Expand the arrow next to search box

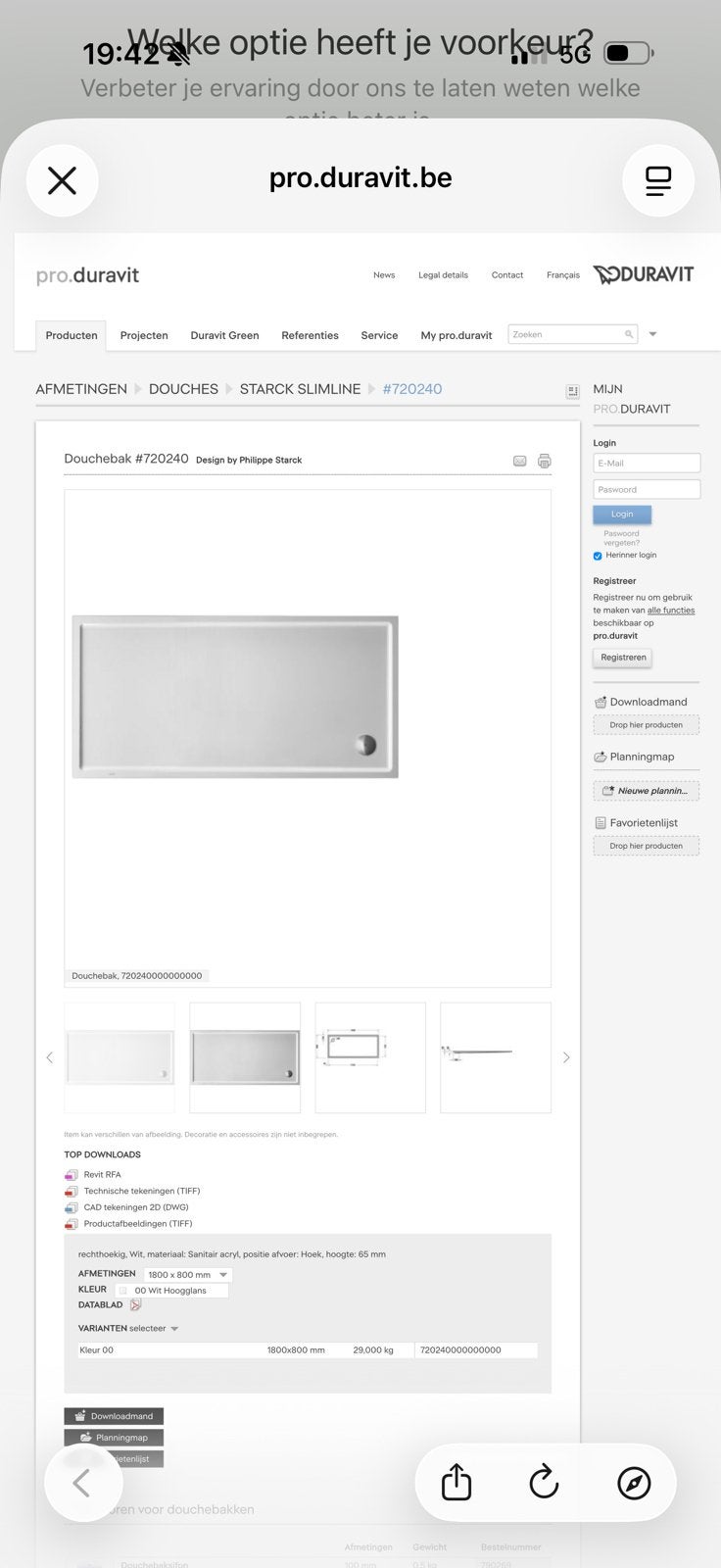[x=653, y=334]
